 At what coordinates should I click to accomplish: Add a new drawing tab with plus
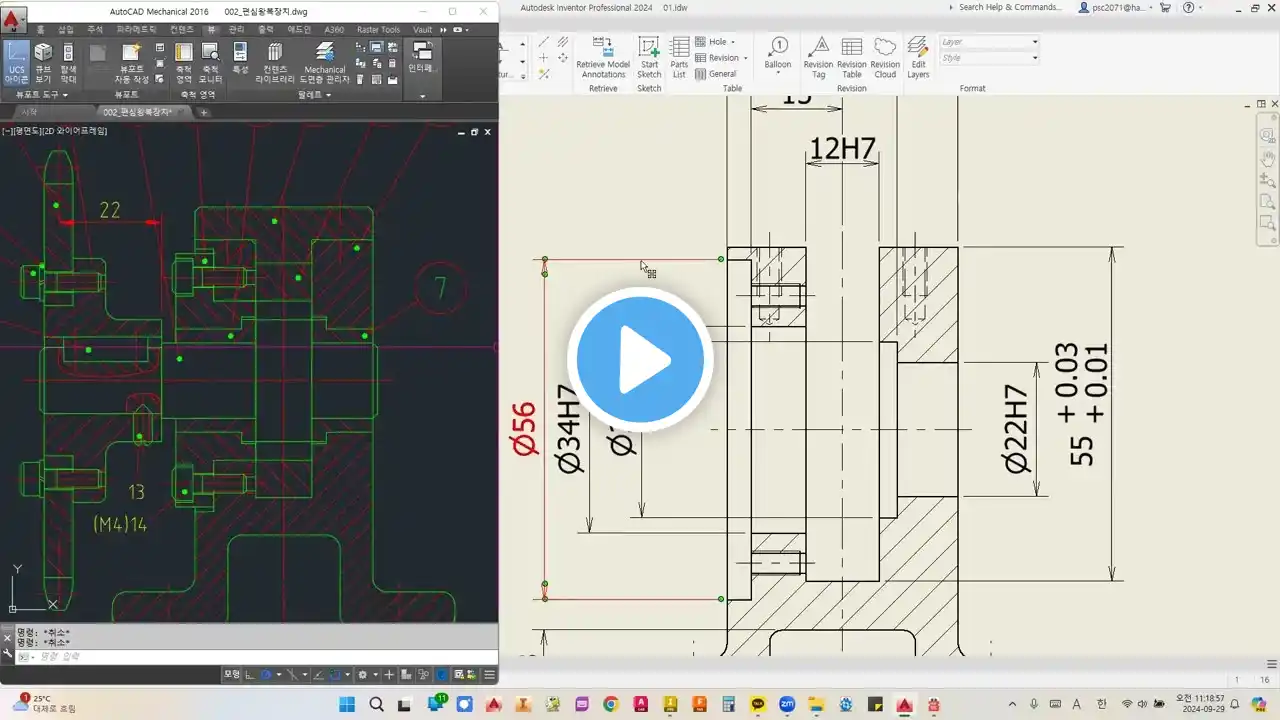[204, 112]
